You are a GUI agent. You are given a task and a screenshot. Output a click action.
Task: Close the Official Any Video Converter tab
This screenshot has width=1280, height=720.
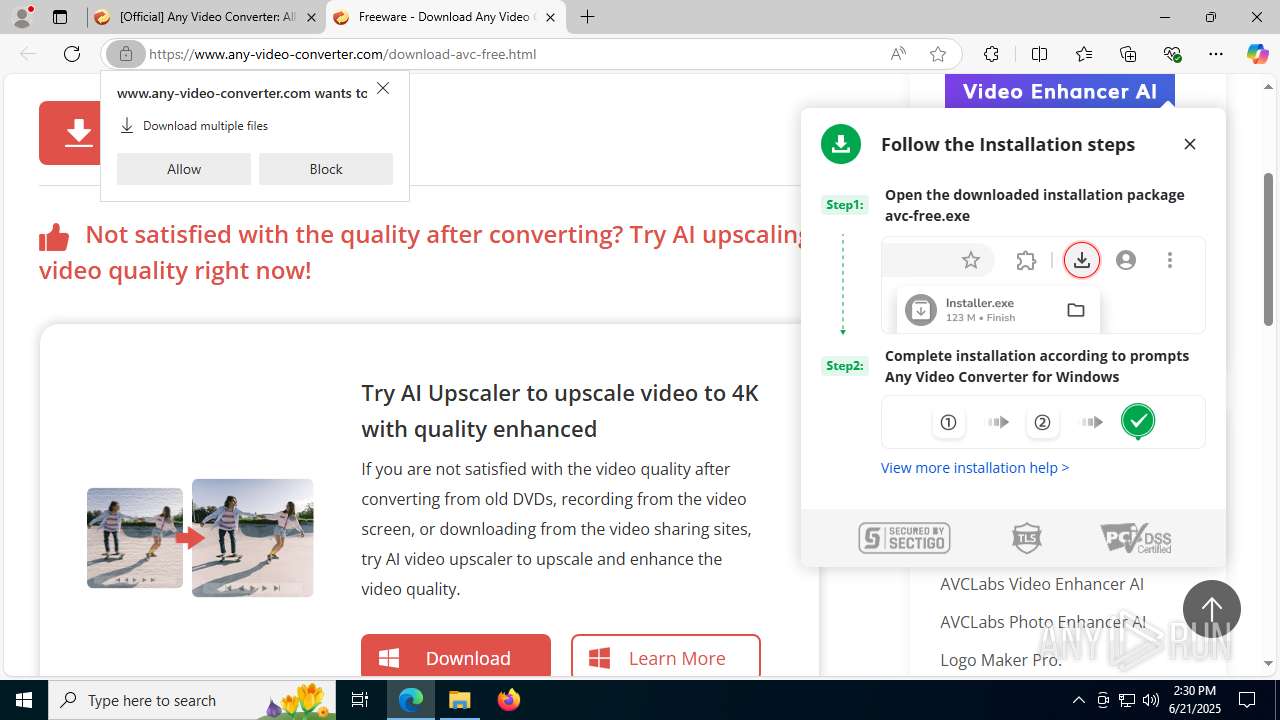(311, 17)
